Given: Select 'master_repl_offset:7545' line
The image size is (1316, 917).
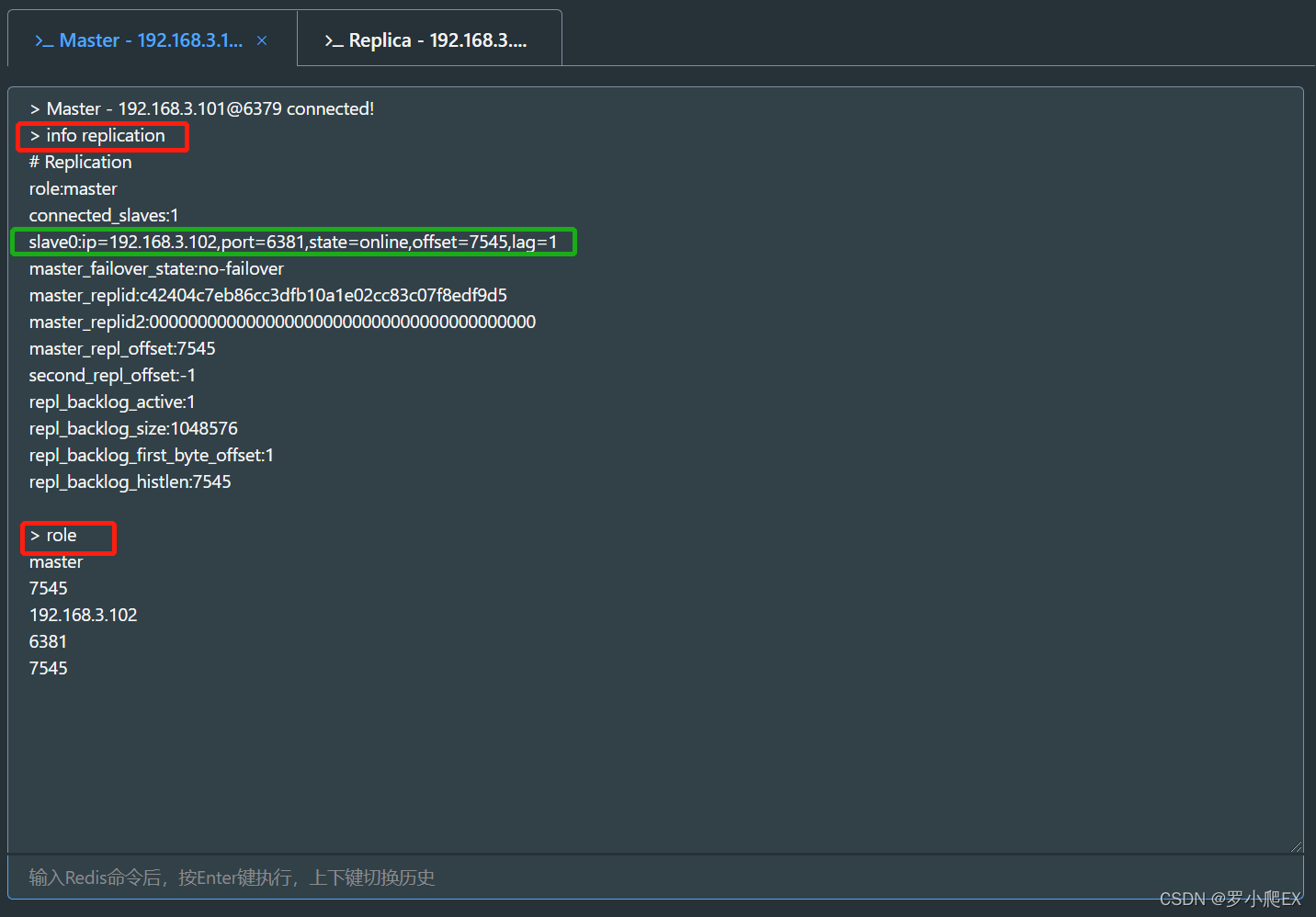Looking at the screenshot, I should click(x=122, y=348).
